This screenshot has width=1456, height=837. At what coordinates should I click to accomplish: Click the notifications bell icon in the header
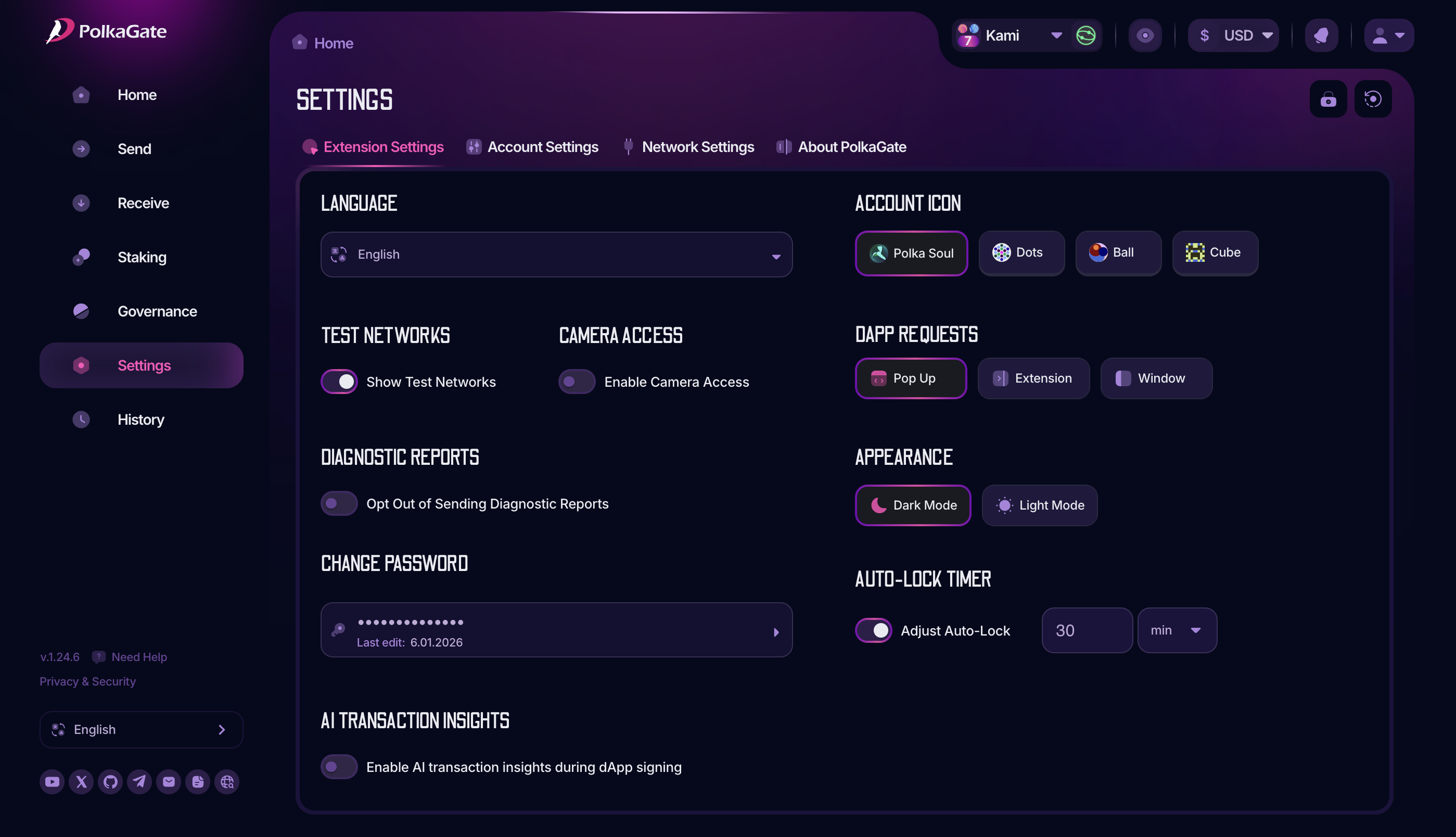1321,35
